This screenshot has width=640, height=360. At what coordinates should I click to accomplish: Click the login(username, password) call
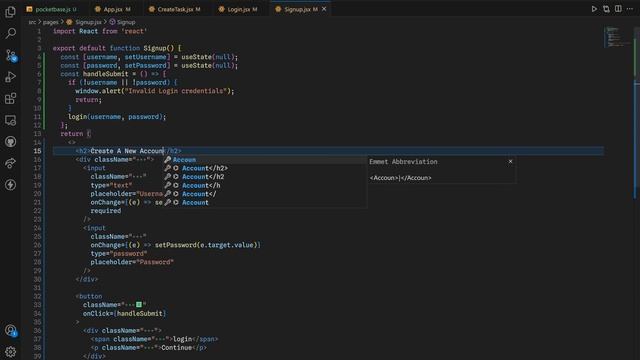click(117, 117)
